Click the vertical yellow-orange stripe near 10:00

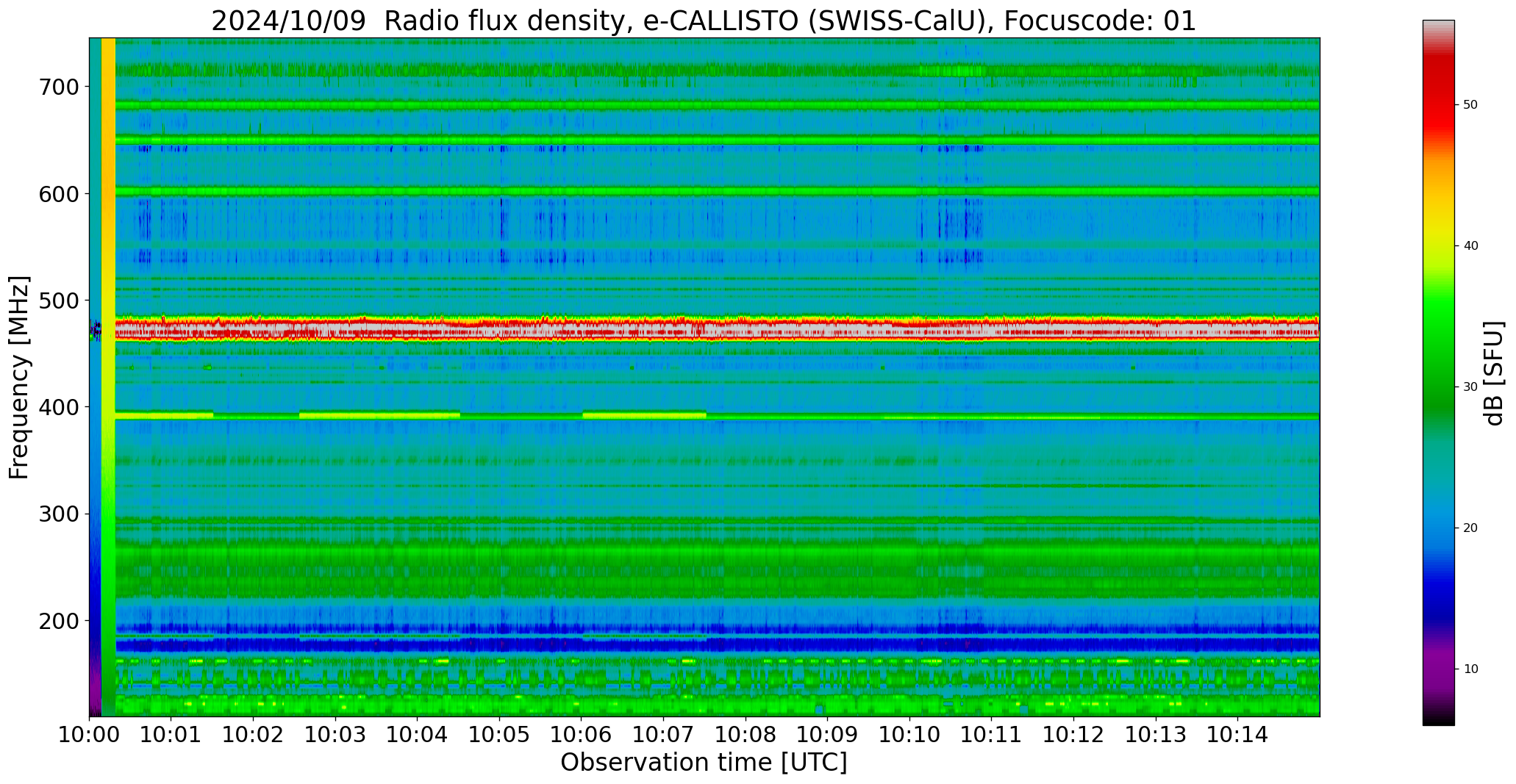pyautogui.click(x=108, y=377)
